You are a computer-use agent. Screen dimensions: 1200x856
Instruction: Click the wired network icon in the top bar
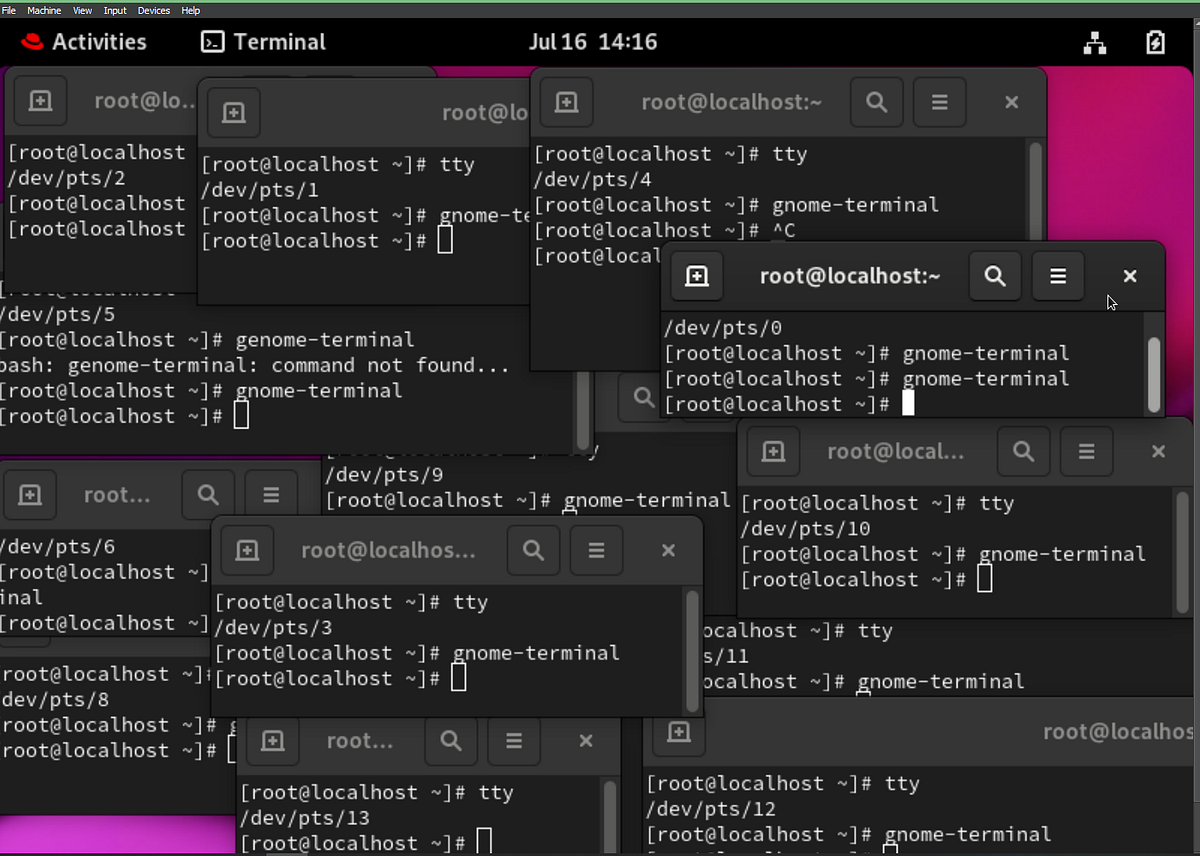[x=1095, y=42]
